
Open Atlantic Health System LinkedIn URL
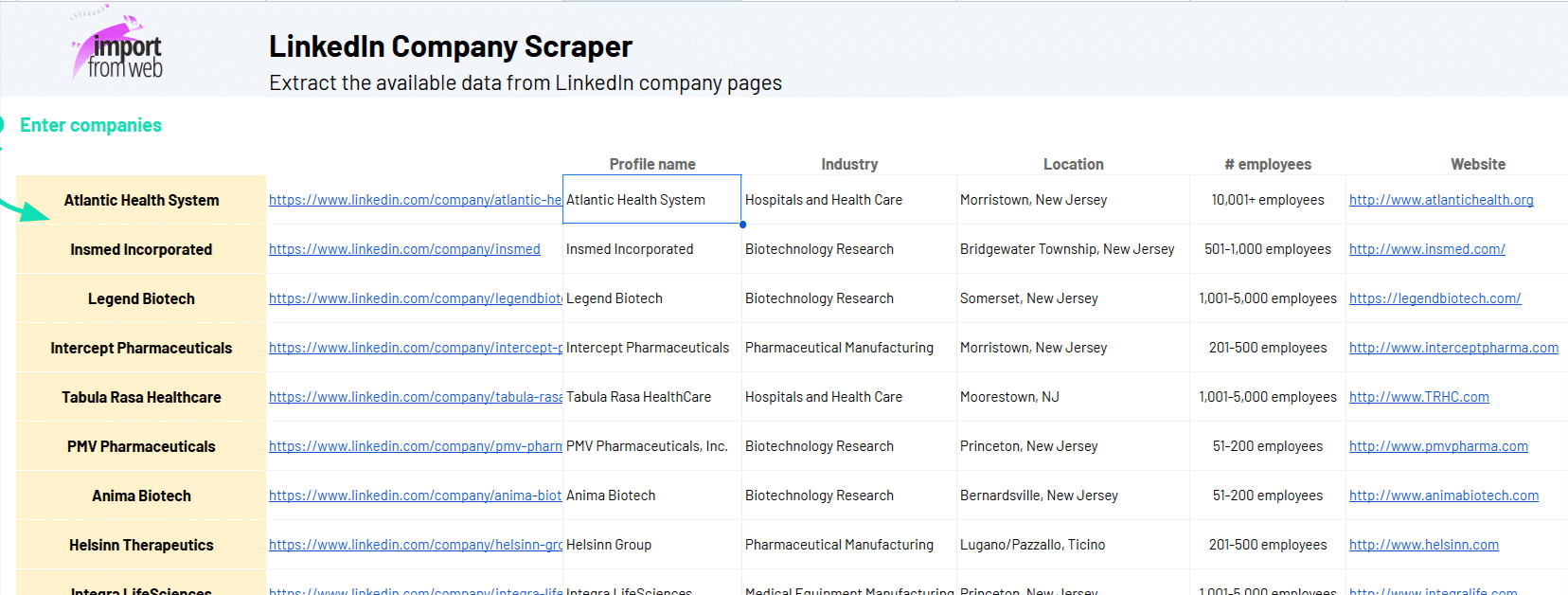415,200
